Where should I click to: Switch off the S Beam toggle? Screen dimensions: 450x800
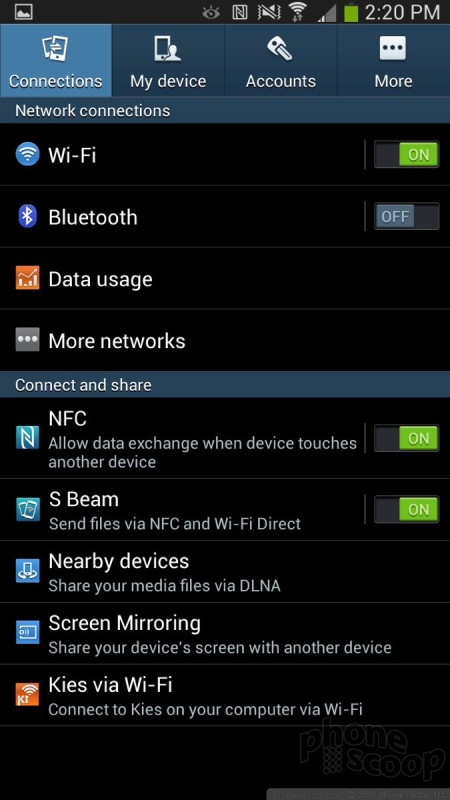pyautogui.click(x=406, y=509)
